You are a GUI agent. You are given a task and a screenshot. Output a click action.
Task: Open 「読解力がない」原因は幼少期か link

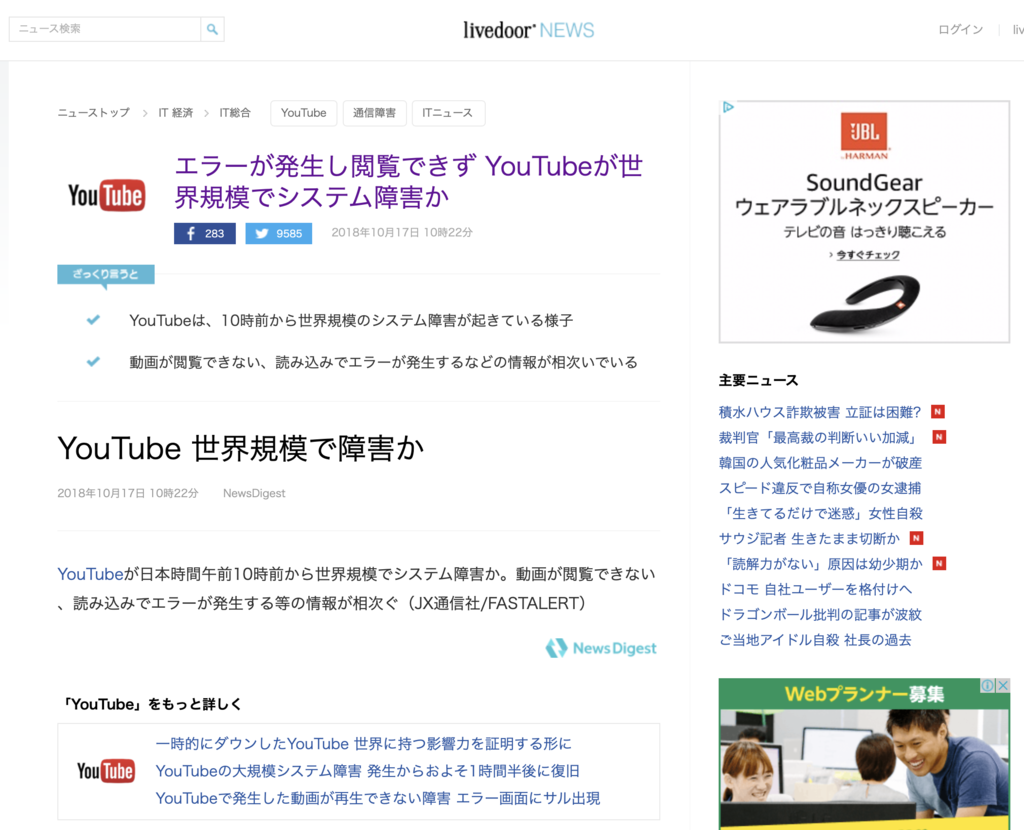[x=821, y=564]
